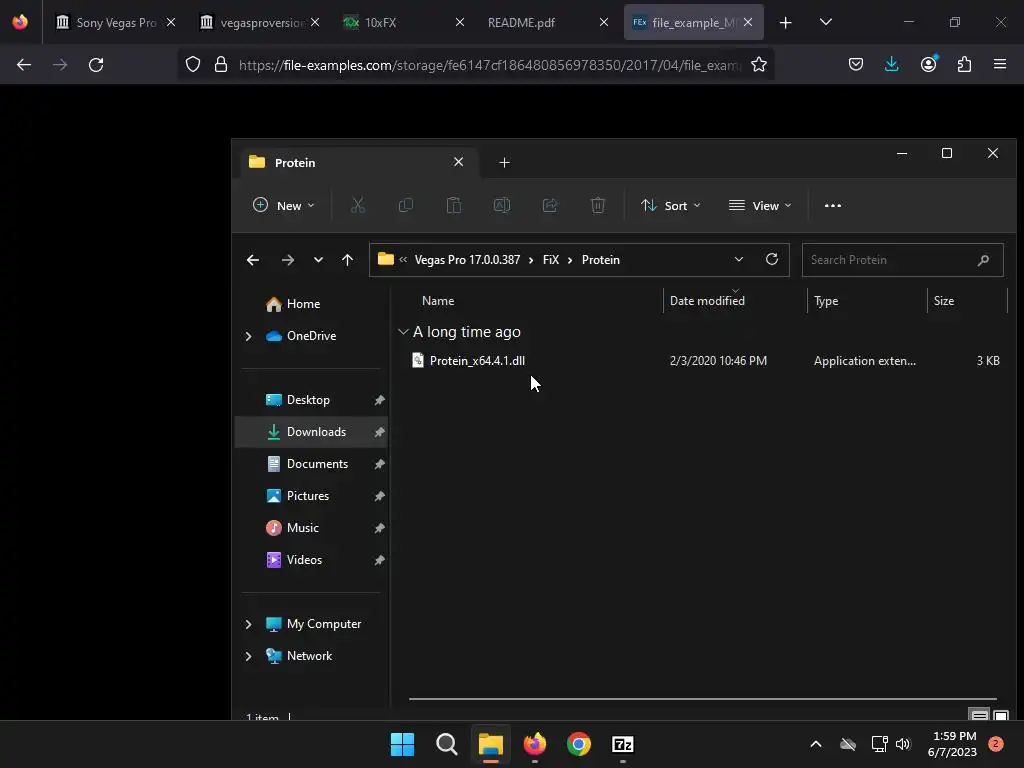
Task: Open Firefox extensions puzzle icon
Action: pos(964,64)
